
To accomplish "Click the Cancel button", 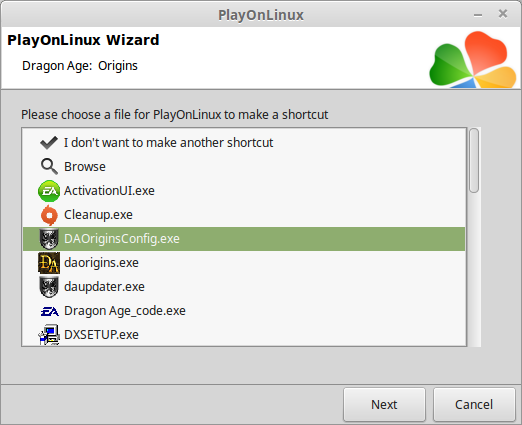I will [x=474, y=405].
